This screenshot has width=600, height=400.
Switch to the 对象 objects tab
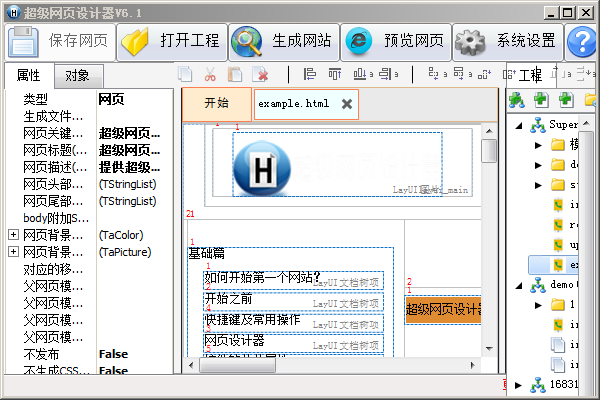(78, 76)
